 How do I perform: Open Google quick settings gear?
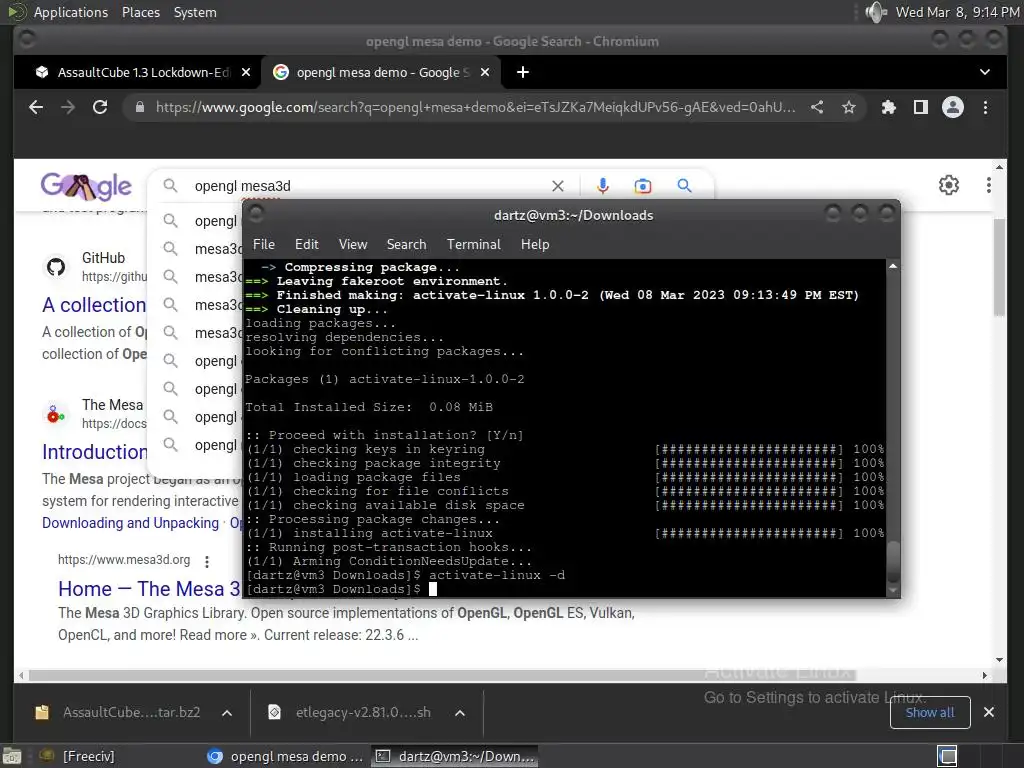pyautogui.click(x=949, y=185)
